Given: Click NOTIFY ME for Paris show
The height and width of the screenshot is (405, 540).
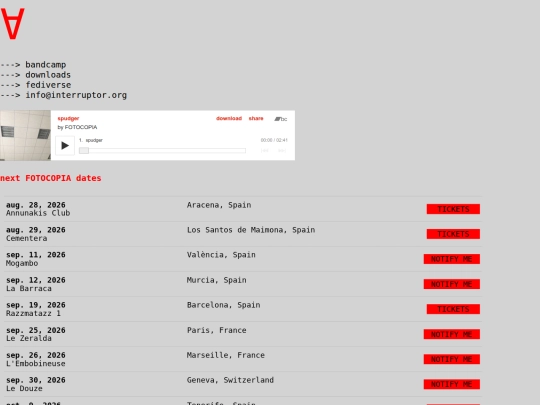Looking at the screenshot, I should [x=451, y=334].
